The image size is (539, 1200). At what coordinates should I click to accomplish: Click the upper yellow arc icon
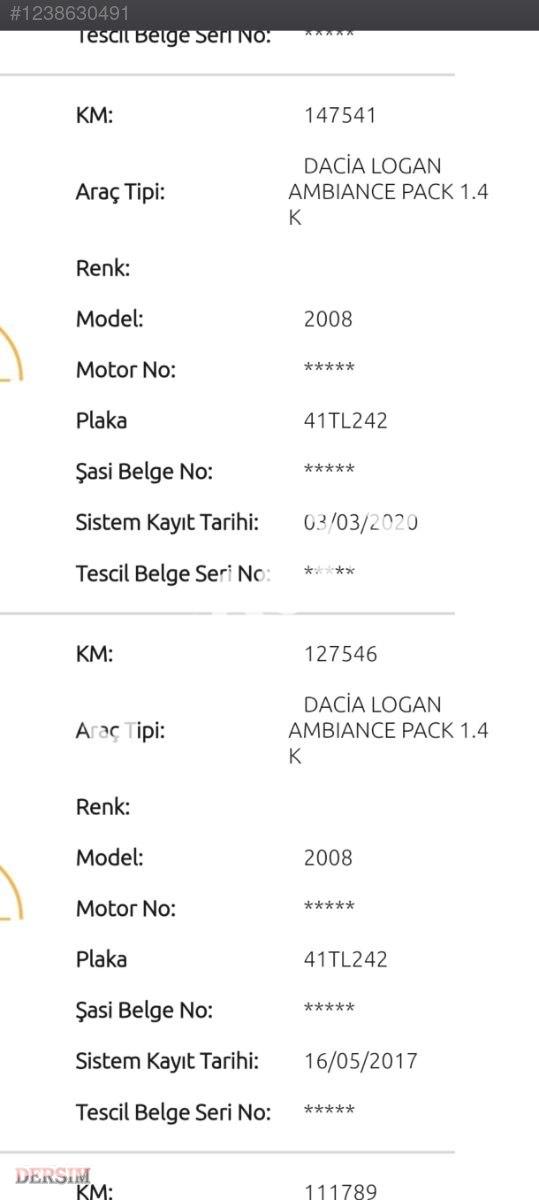click(x=10, y=355)
